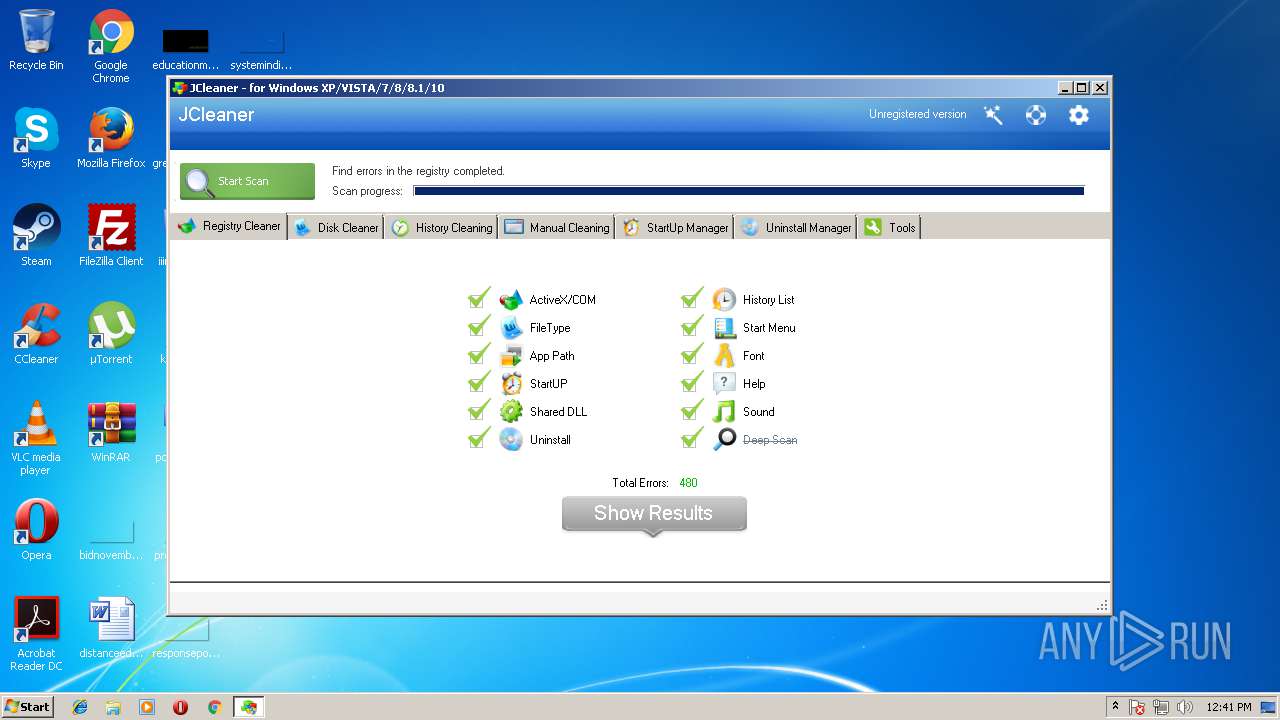
Task: Uncheck the Font checkbox
Action: (692, 355)
